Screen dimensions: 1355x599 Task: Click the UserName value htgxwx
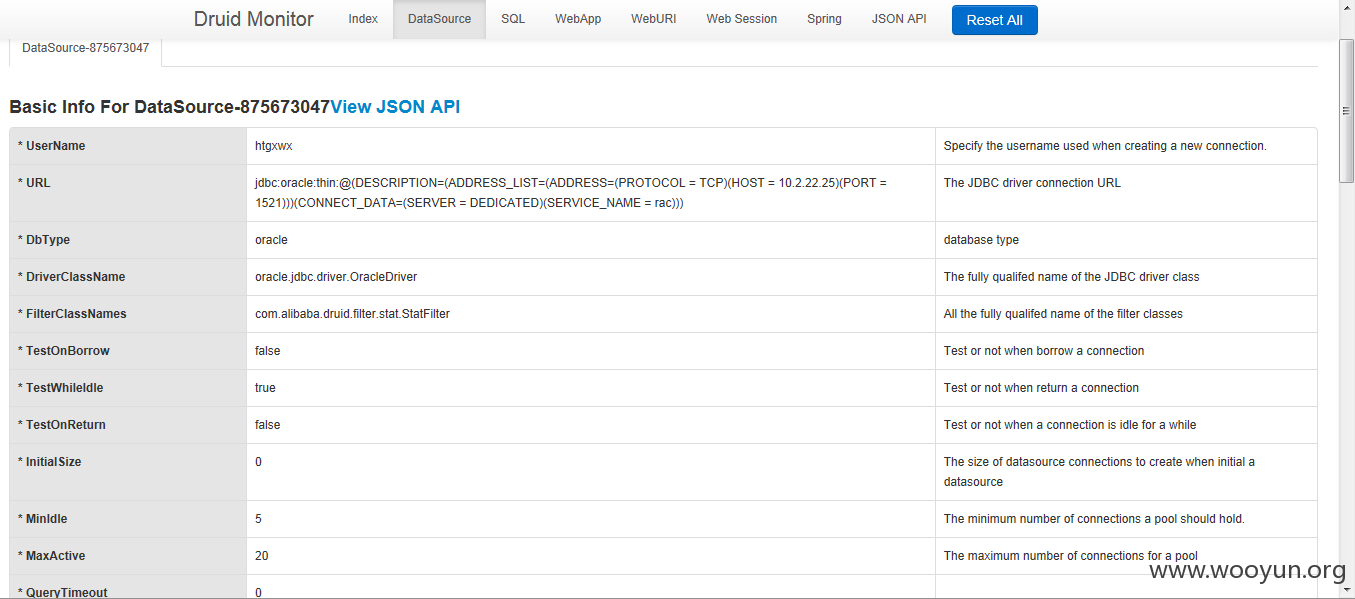(274, 146)
